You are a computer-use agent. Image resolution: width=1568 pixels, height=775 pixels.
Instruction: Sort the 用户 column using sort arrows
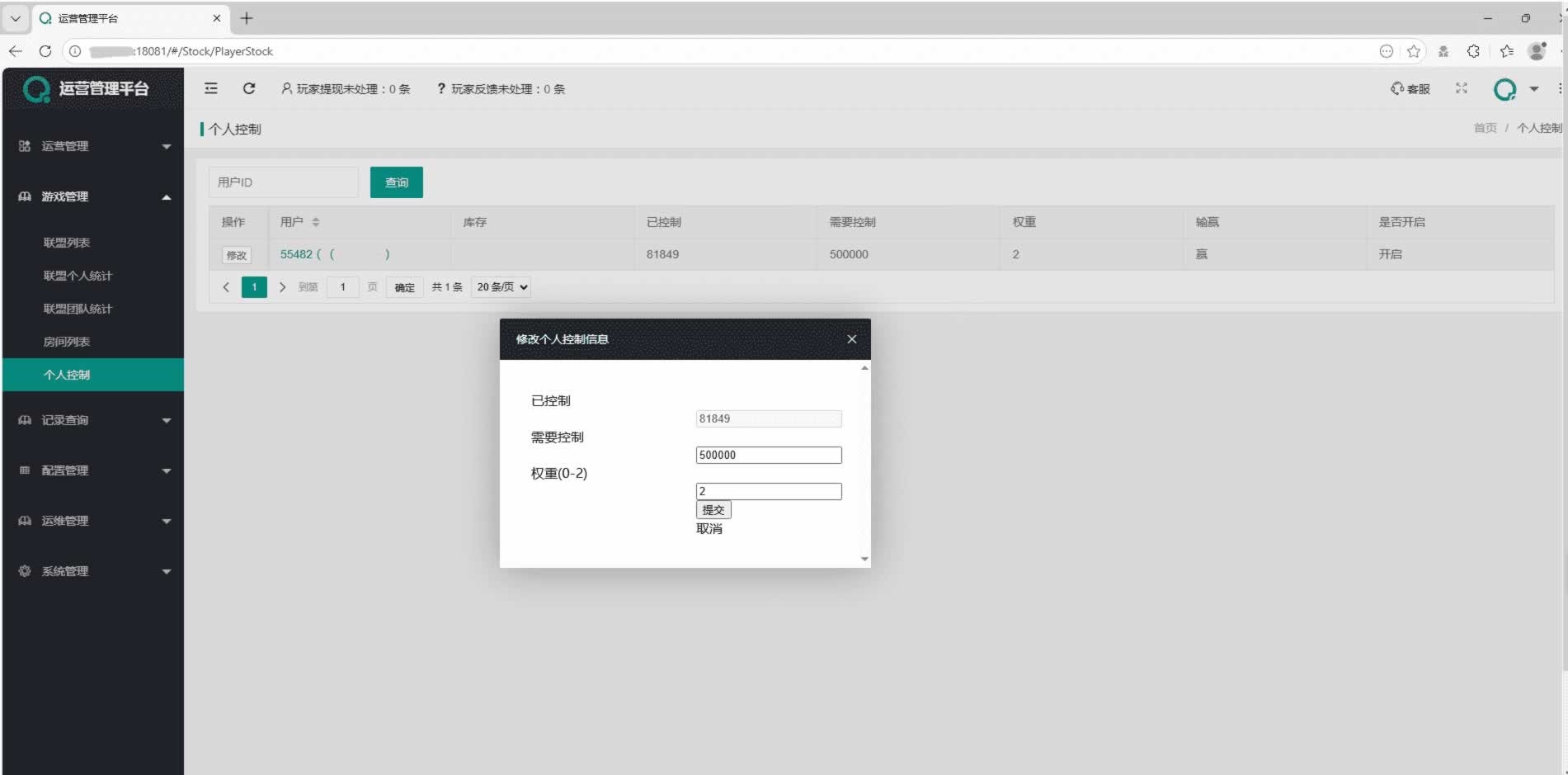(x=316, y=222)
